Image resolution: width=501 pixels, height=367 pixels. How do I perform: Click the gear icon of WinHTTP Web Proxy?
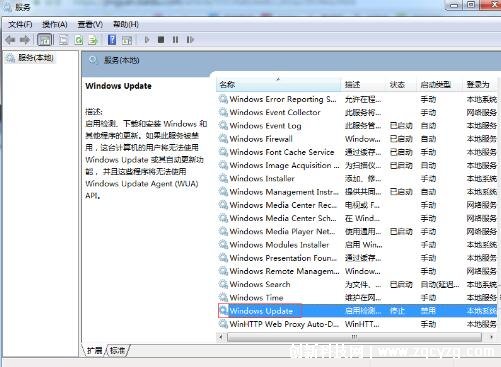(223, 324)
